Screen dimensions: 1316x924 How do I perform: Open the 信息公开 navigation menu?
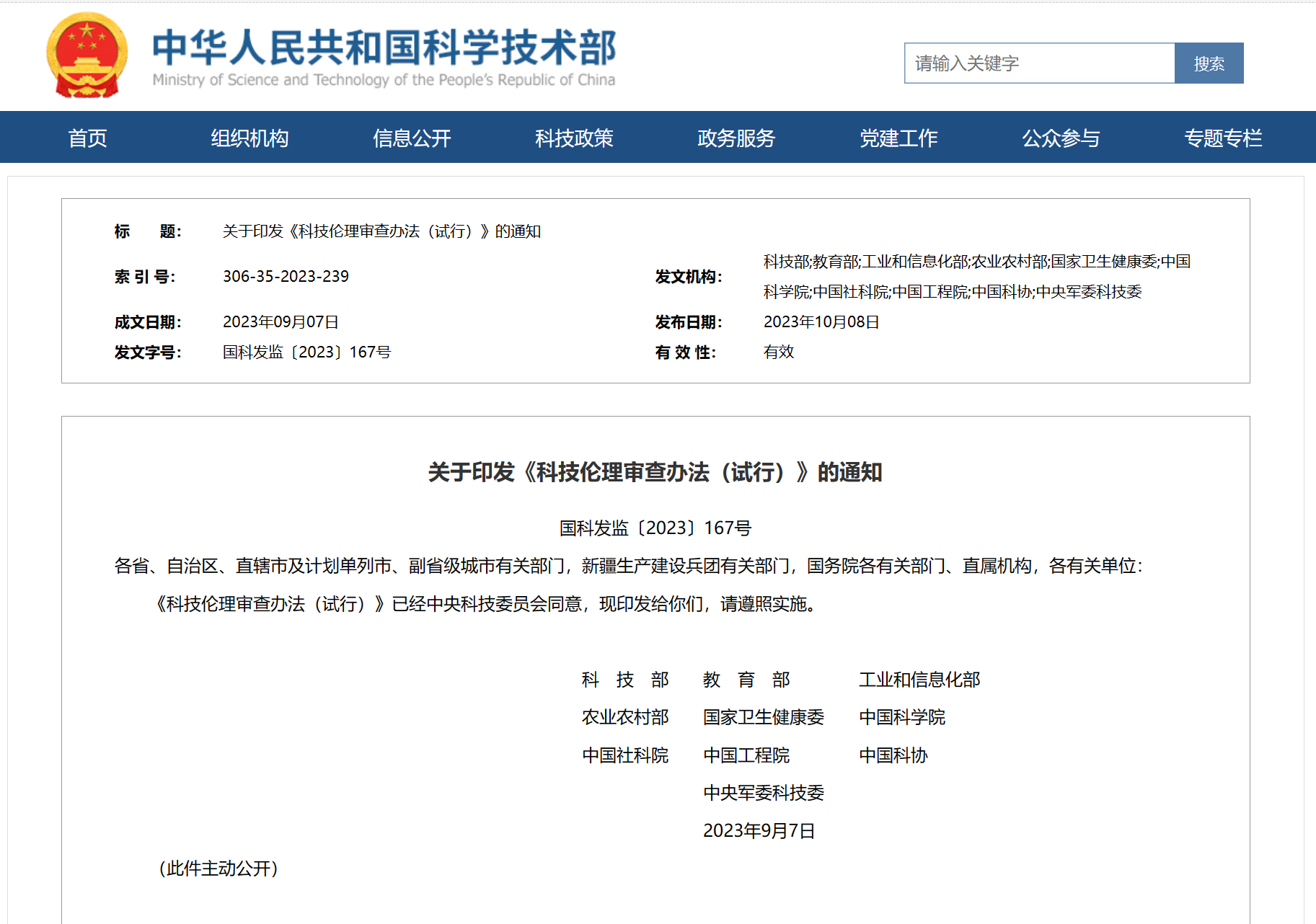412,138
